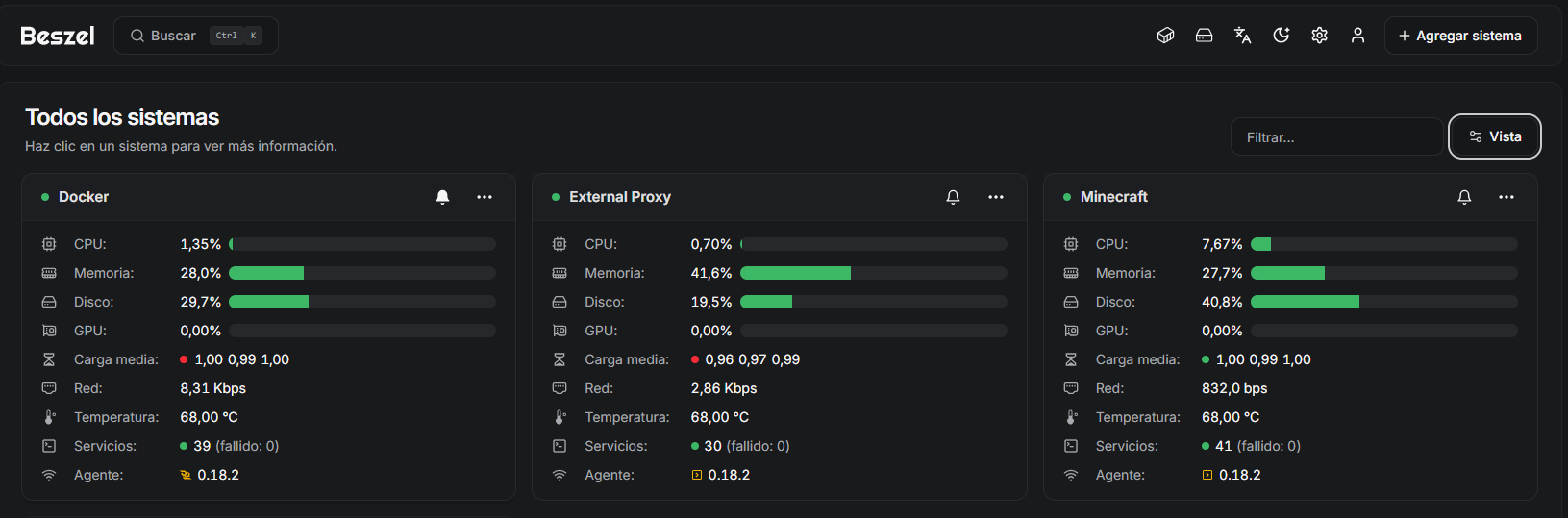Click the S.M.A.R.T. disk drive header icon
The height and width of the screenshot is (518, 1568).
click(x=1204, y=36)
